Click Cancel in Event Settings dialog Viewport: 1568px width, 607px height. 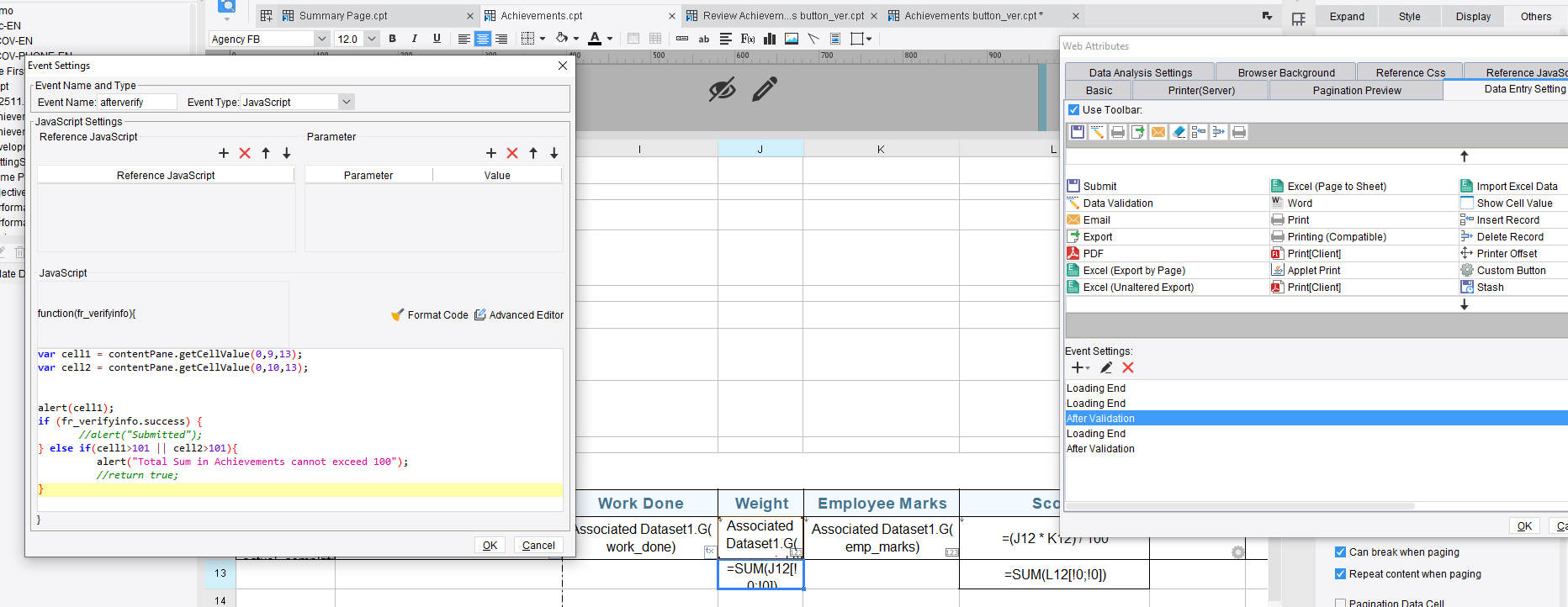[x=538, y=546]
